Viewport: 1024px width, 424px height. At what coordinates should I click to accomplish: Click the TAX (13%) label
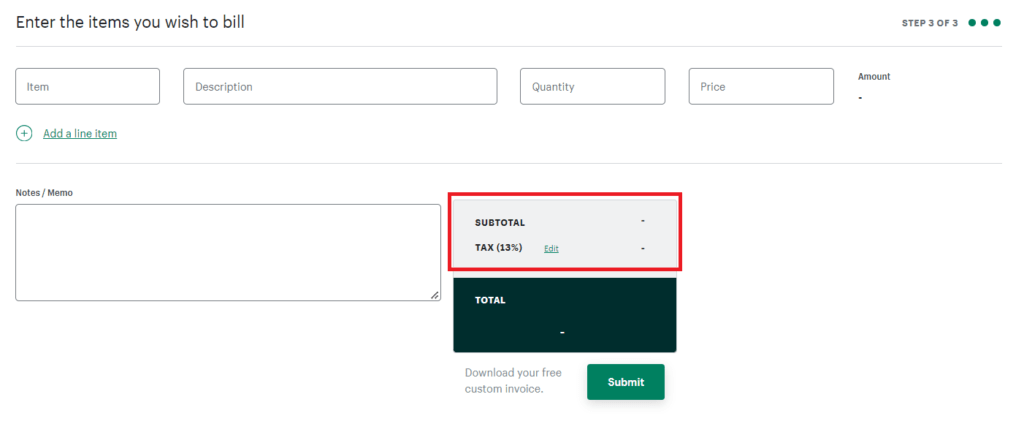(x=500, y=247)
